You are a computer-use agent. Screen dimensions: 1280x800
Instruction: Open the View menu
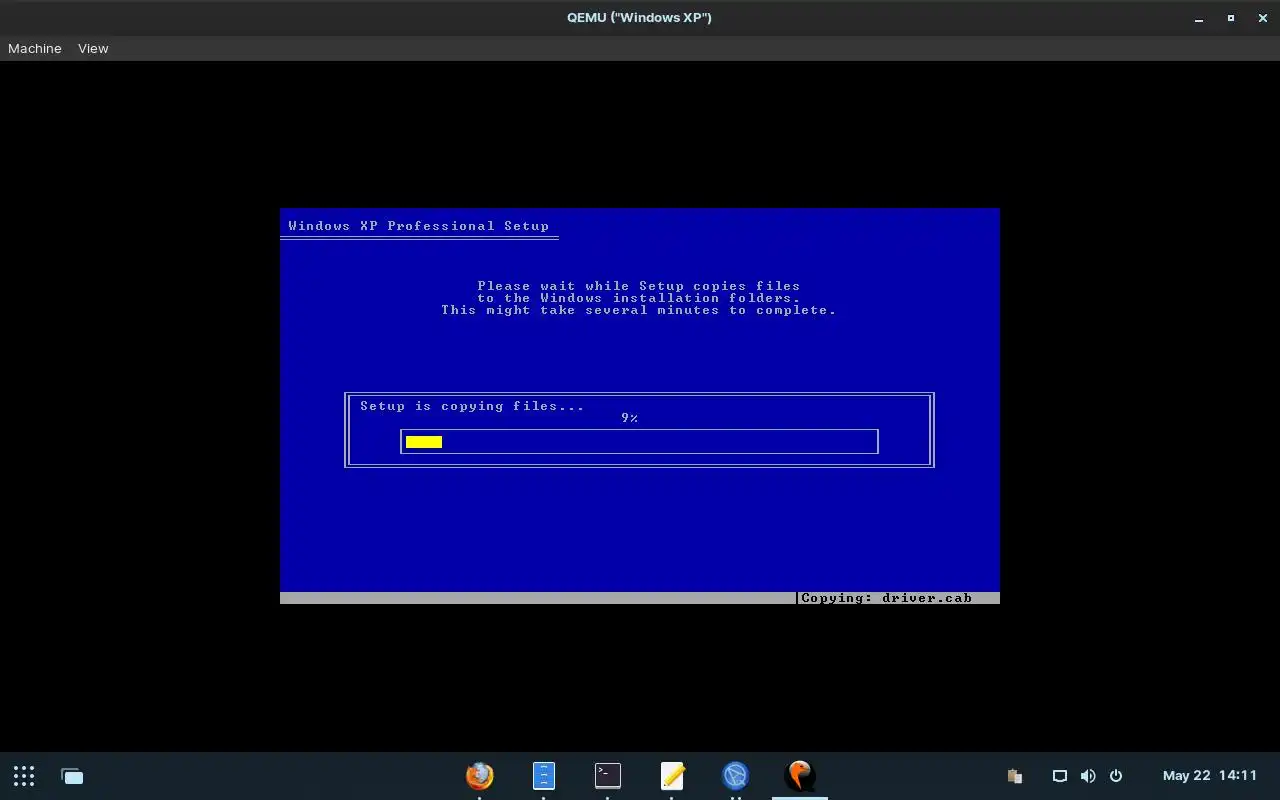pyautogui.click(x=93, y=48)
